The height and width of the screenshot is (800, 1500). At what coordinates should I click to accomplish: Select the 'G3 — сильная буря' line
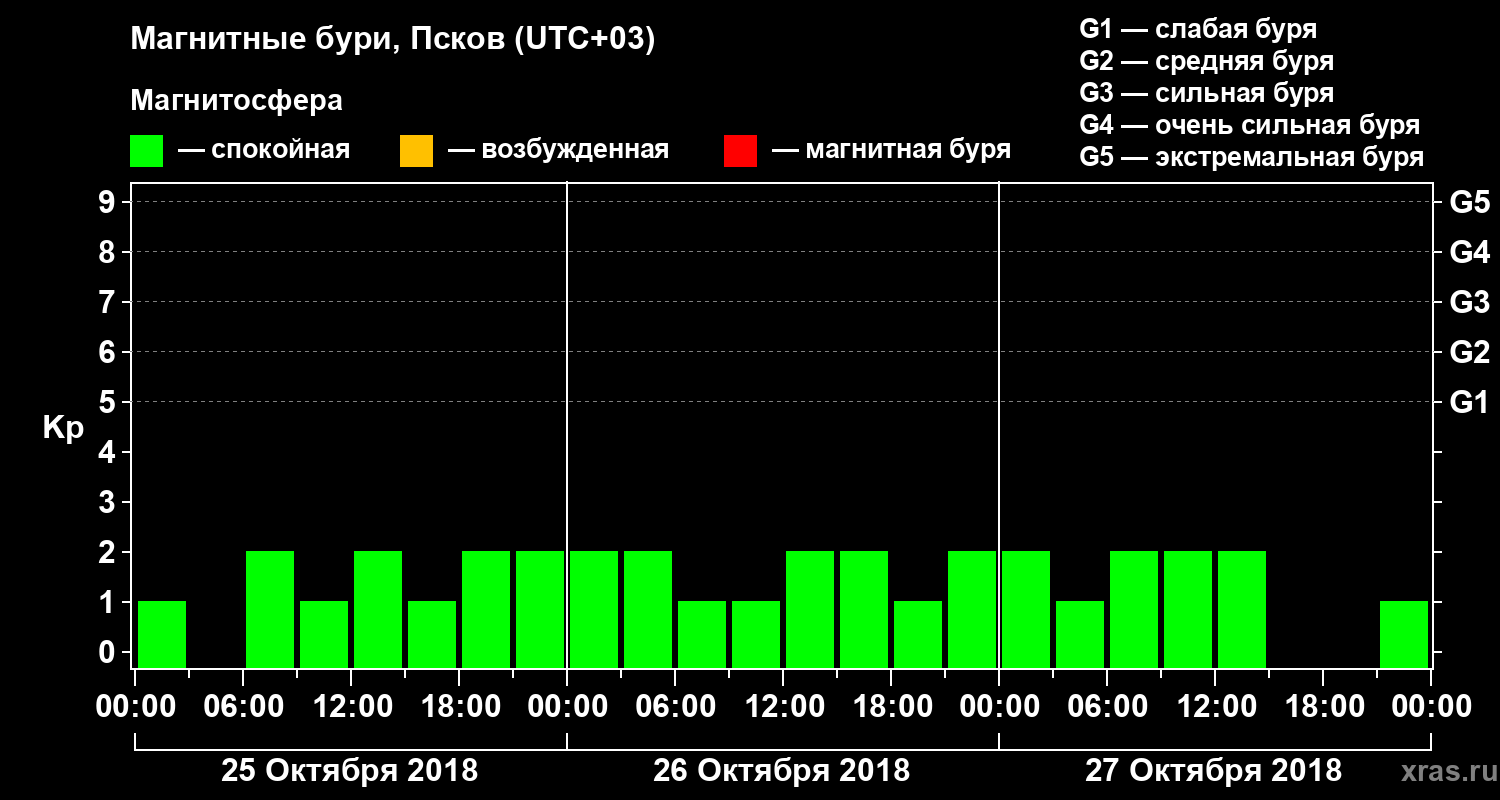1206,93
